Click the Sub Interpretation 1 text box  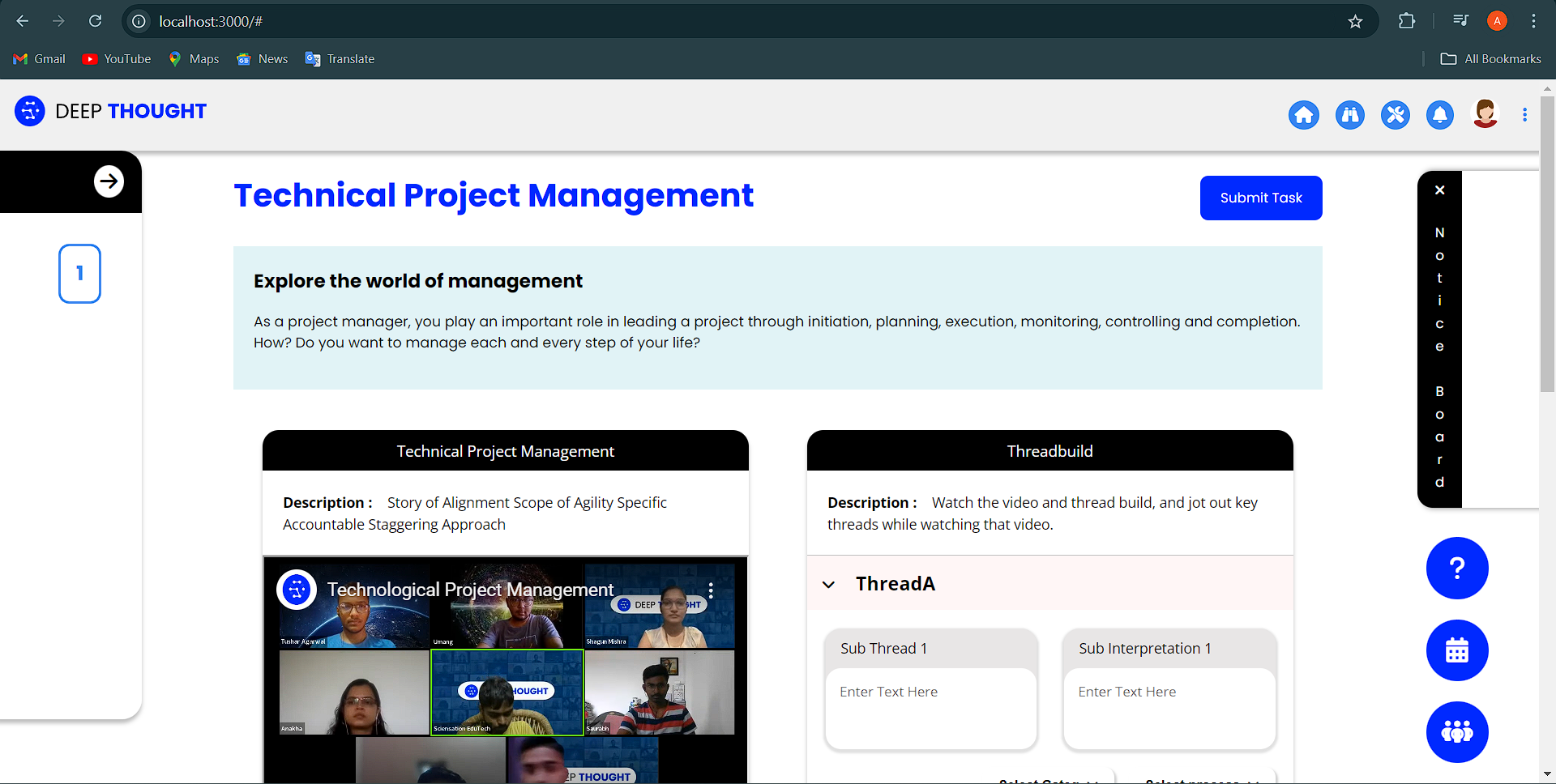(1169, 709)
